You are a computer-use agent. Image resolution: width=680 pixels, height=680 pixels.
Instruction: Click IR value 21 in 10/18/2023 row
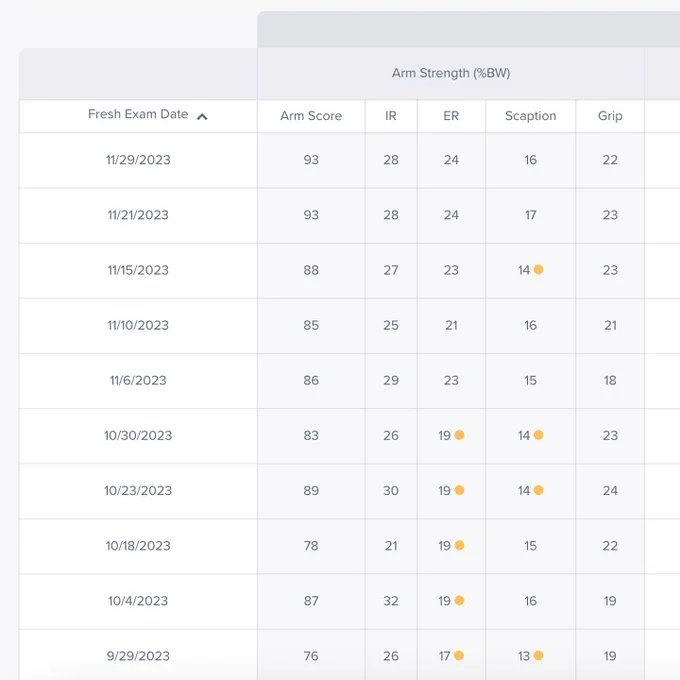click(x=391, y=546)
